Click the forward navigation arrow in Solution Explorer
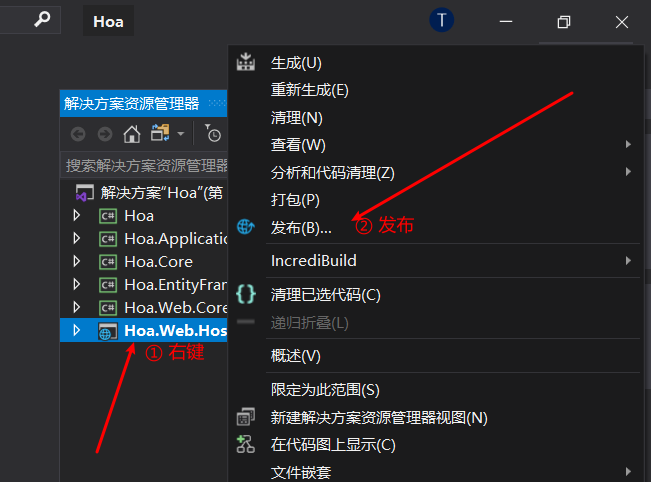The width and height of the screenshot is (651, 482). click(104, 134)
